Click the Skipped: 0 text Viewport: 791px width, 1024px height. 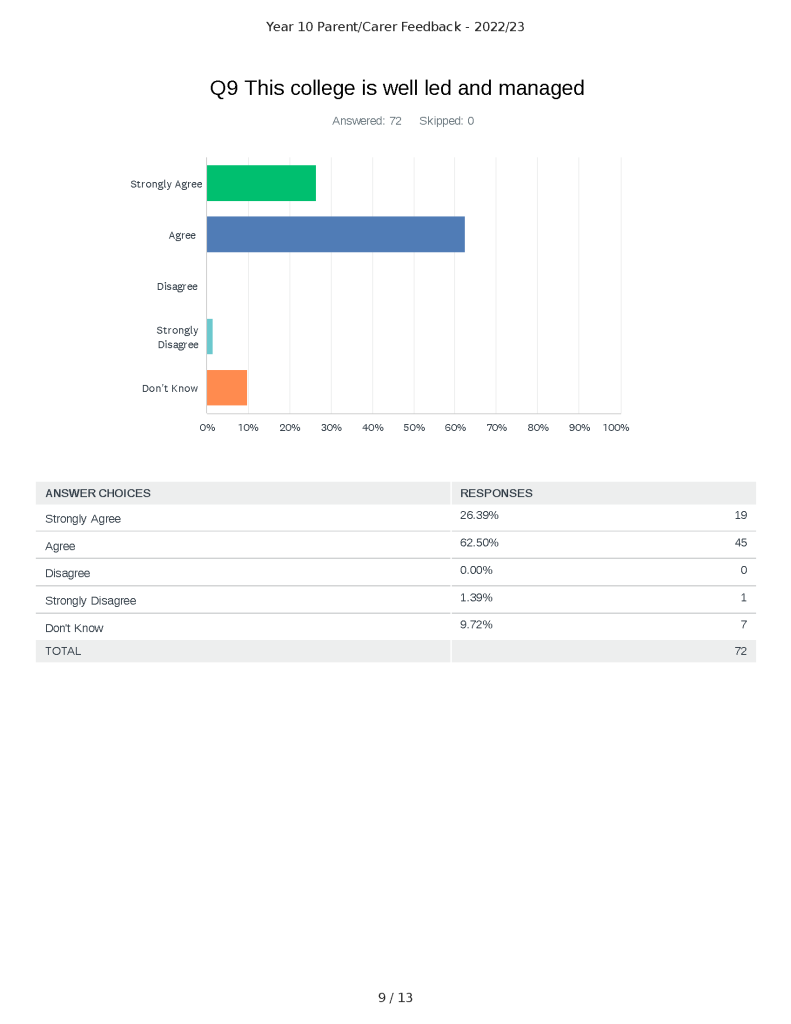(446, 121)
